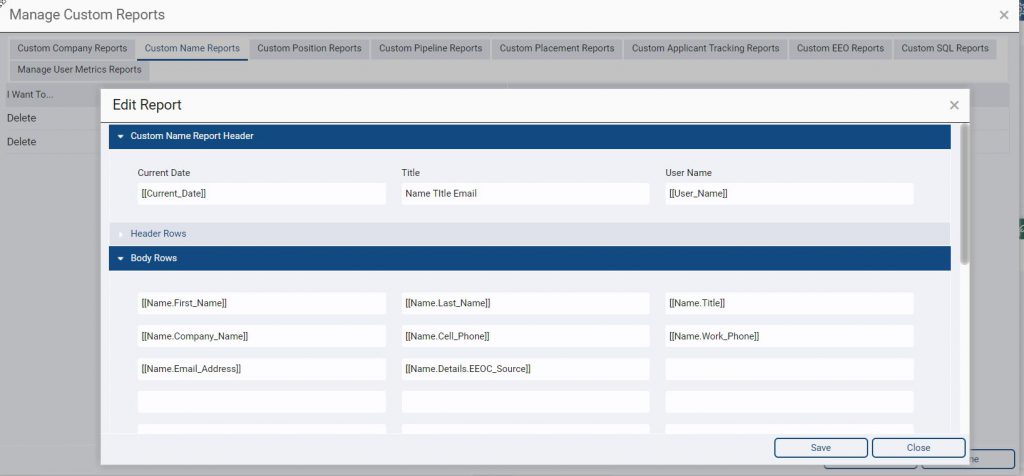The image size is (1024, 476).
Task: Save the edited report
Action: tap(821, 448)
